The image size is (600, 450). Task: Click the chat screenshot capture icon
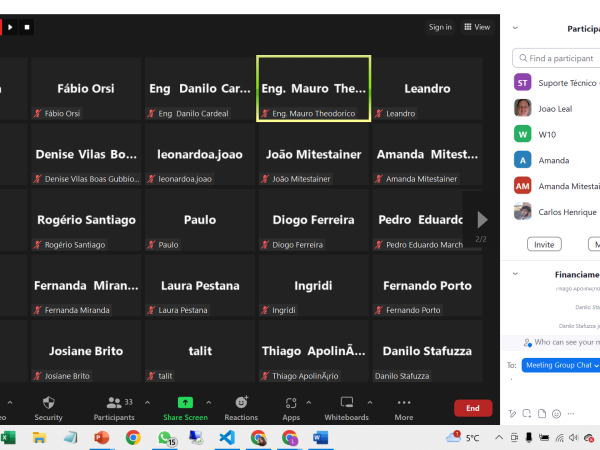tap(527, 414)
